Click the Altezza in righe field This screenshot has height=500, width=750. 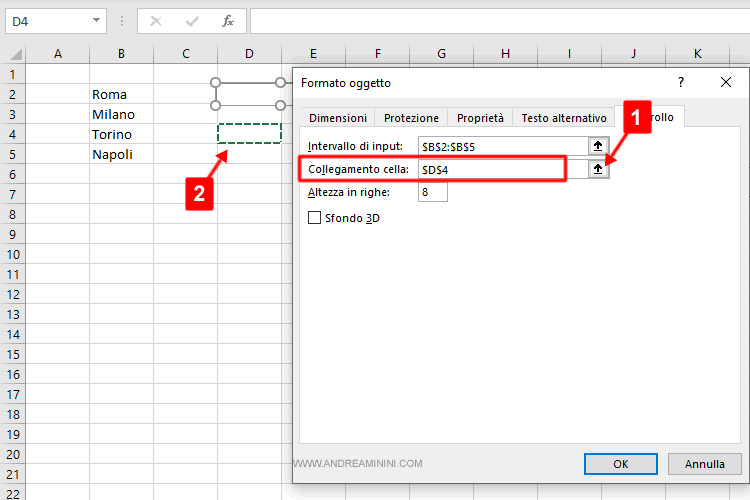click(432, 192)
